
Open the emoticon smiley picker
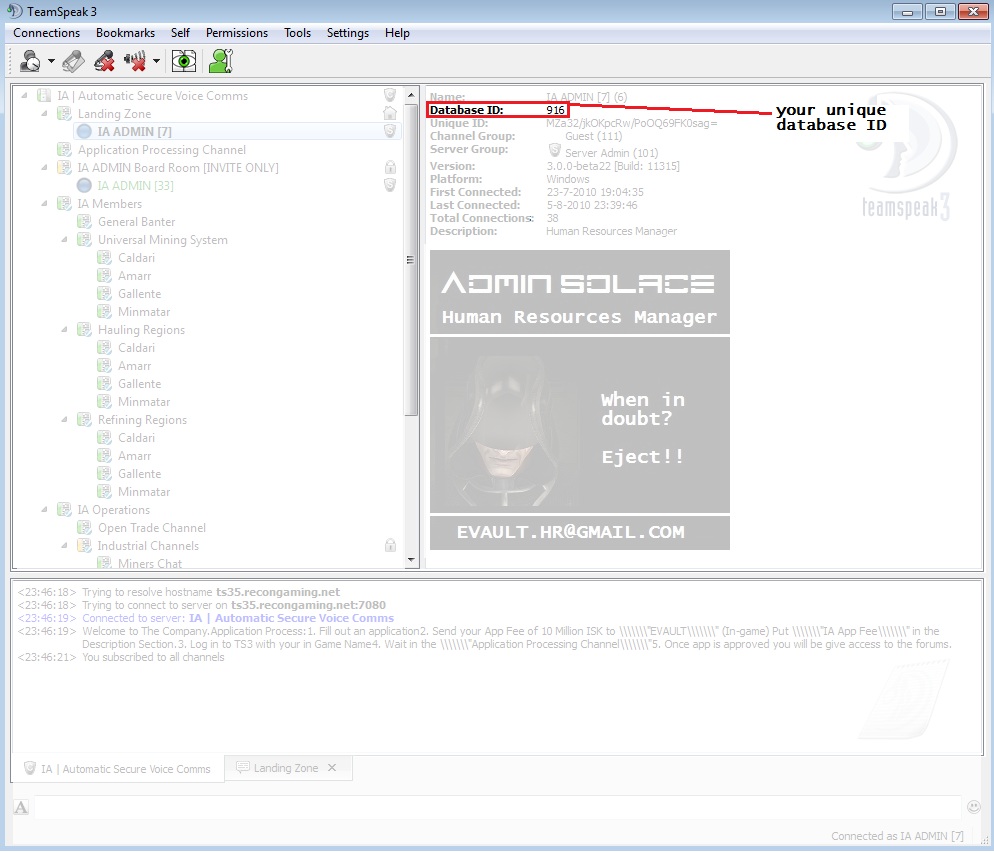(x=974, y=807)
